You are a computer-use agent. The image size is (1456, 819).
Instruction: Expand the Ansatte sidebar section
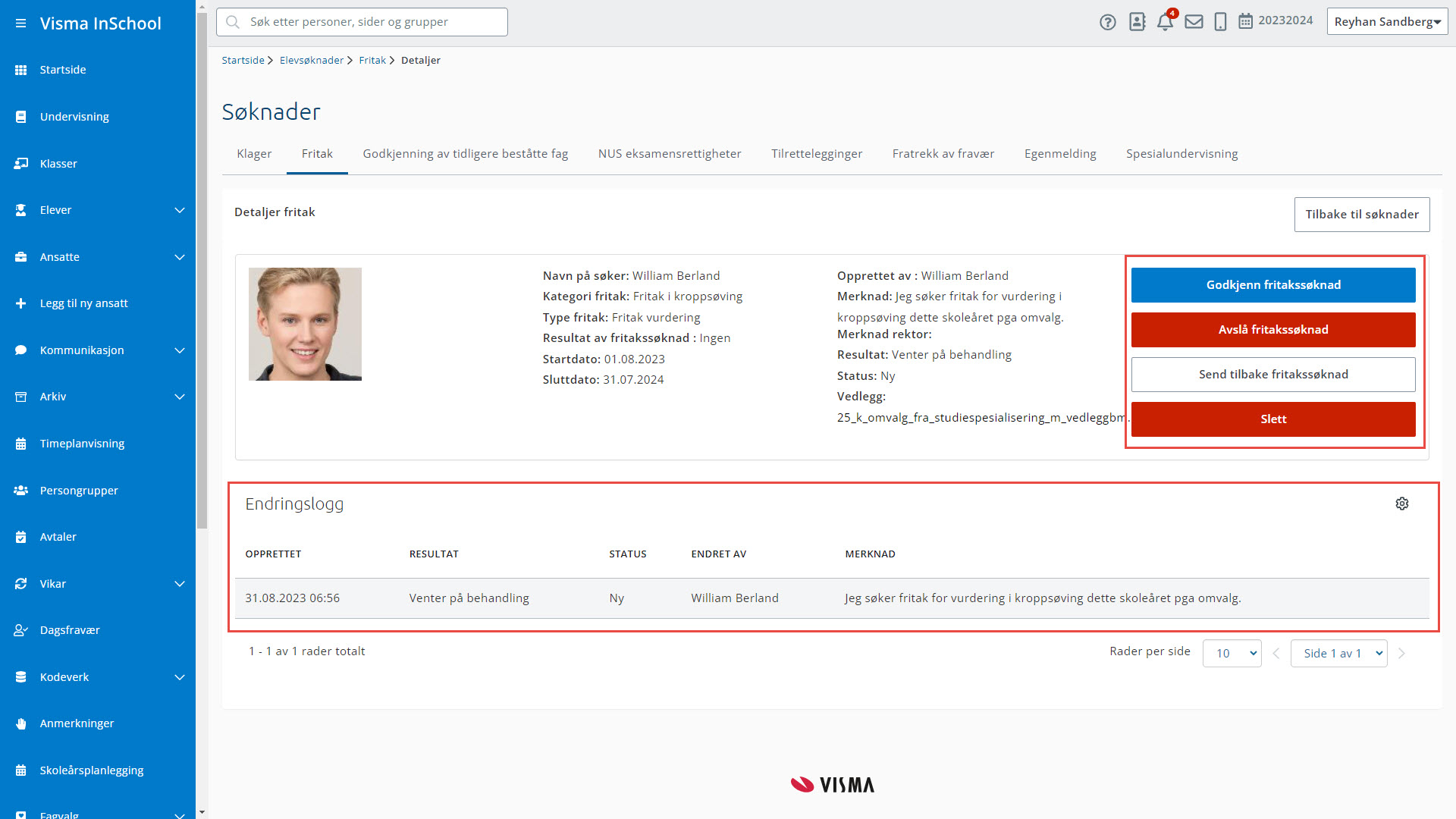coord(180,257)
